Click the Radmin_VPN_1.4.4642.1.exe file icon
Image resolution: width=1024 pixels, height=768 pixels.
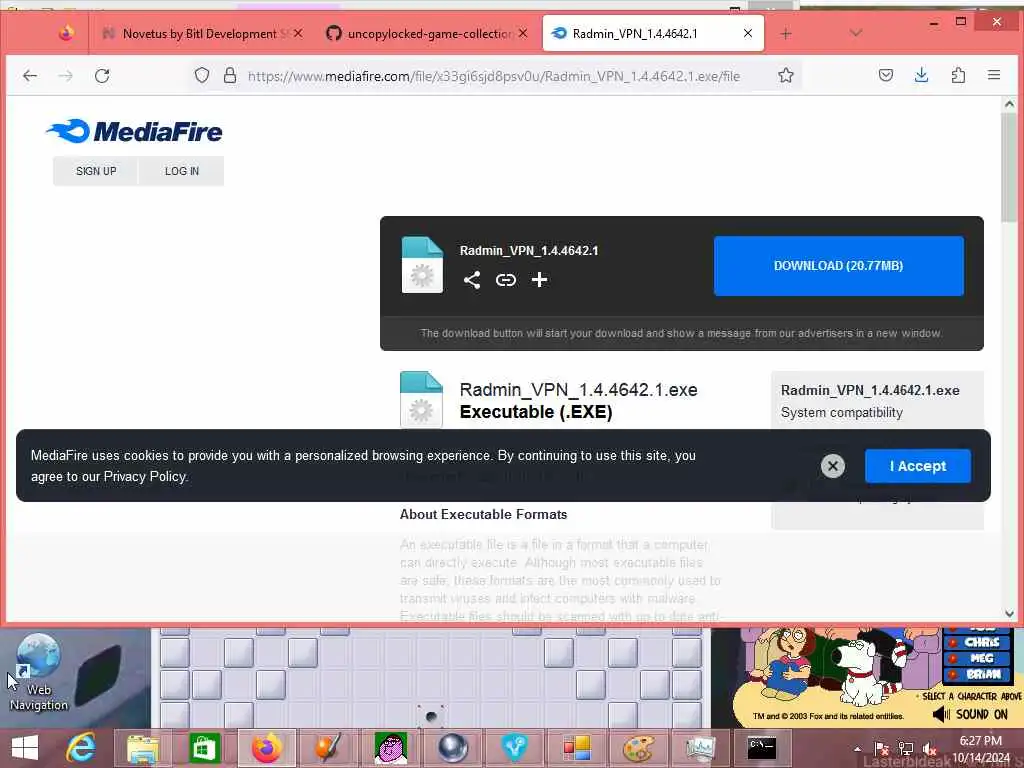click(x=421, y=400)
